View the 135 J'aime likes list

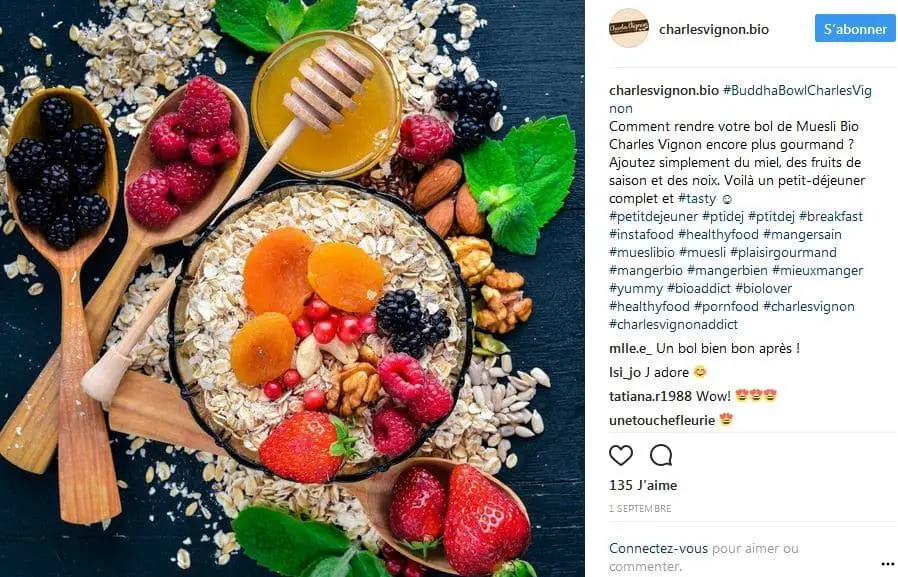click(x=643, y=485)
